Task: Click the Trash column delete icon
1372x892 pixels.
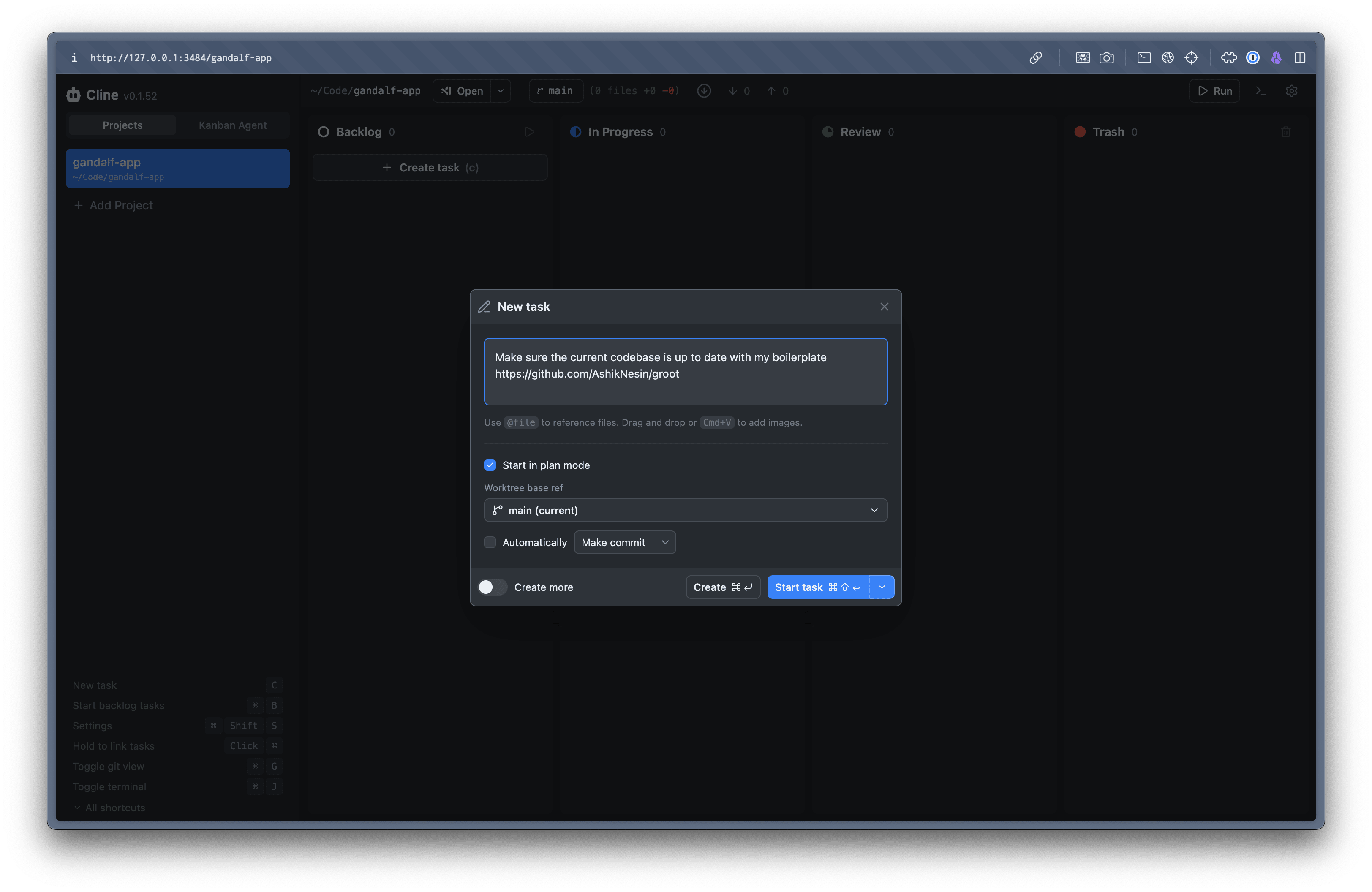Action: click(x=1285, y=132)
